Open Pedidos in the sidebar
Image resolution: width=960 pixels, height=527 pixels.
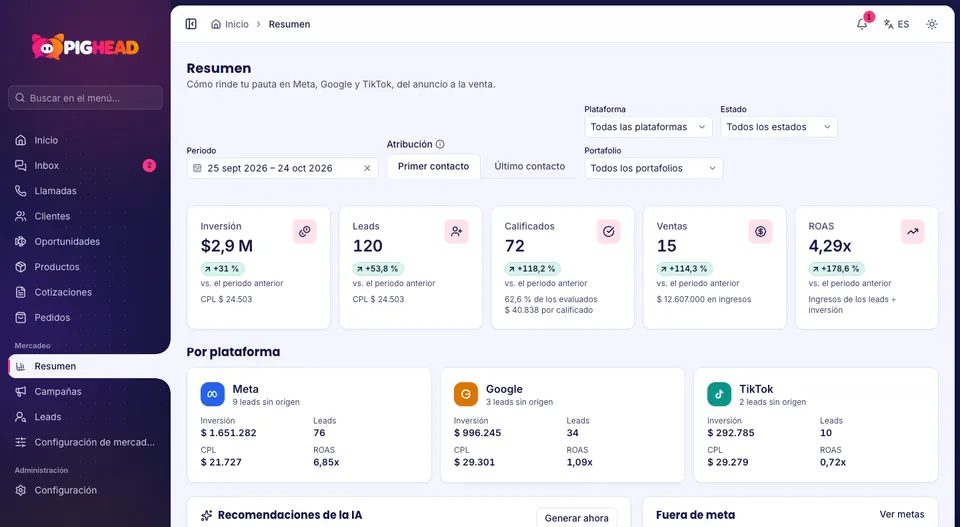coord(85,317)
